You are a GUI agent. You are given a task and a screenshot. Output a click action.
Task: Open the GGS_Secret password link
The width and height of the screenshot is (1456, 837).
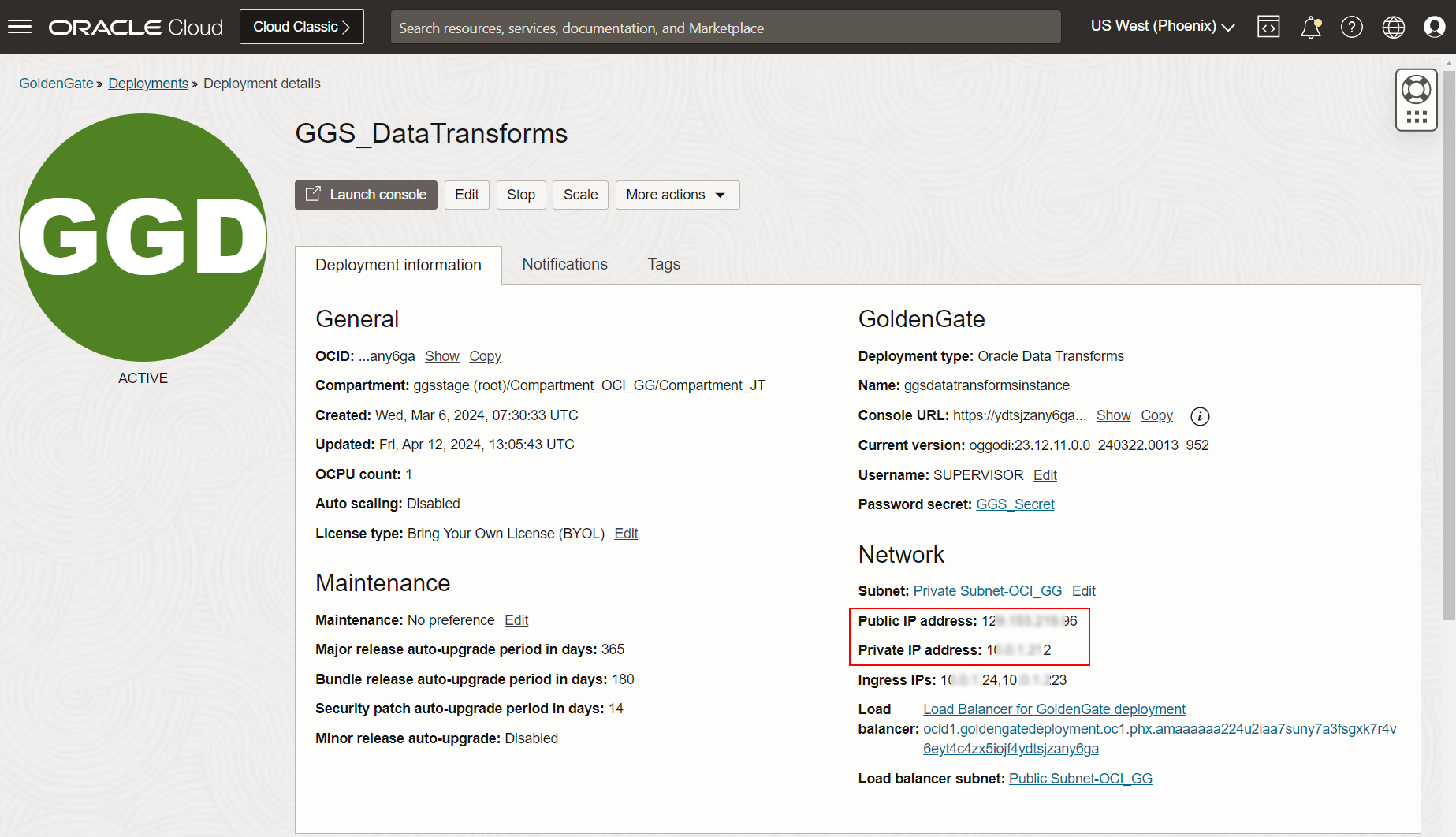tap(1015, 504)
